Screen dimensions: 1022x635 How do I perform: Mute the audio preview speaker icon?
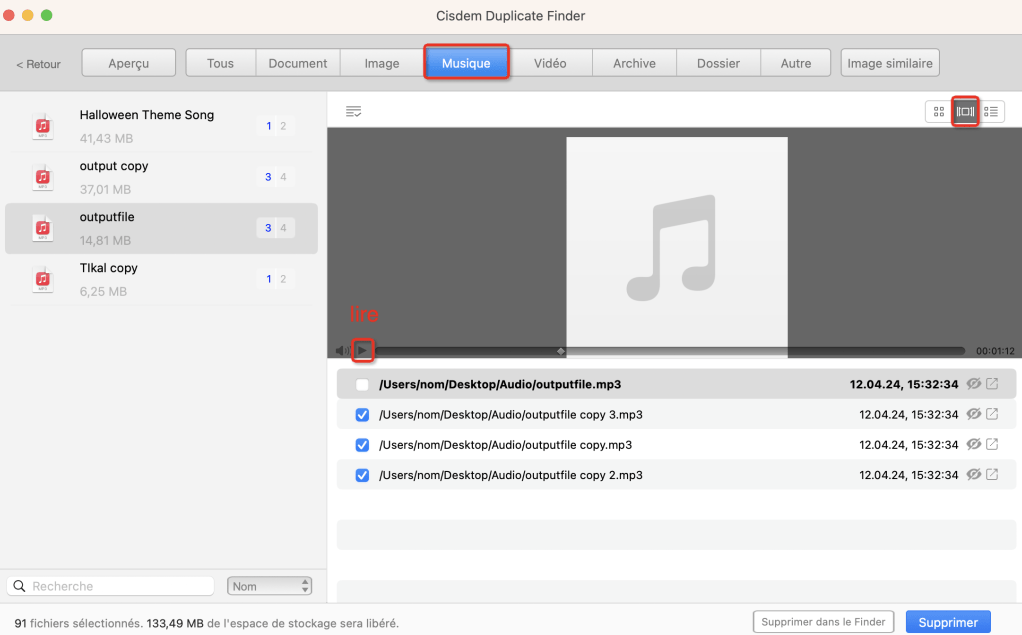coord(343,351)
